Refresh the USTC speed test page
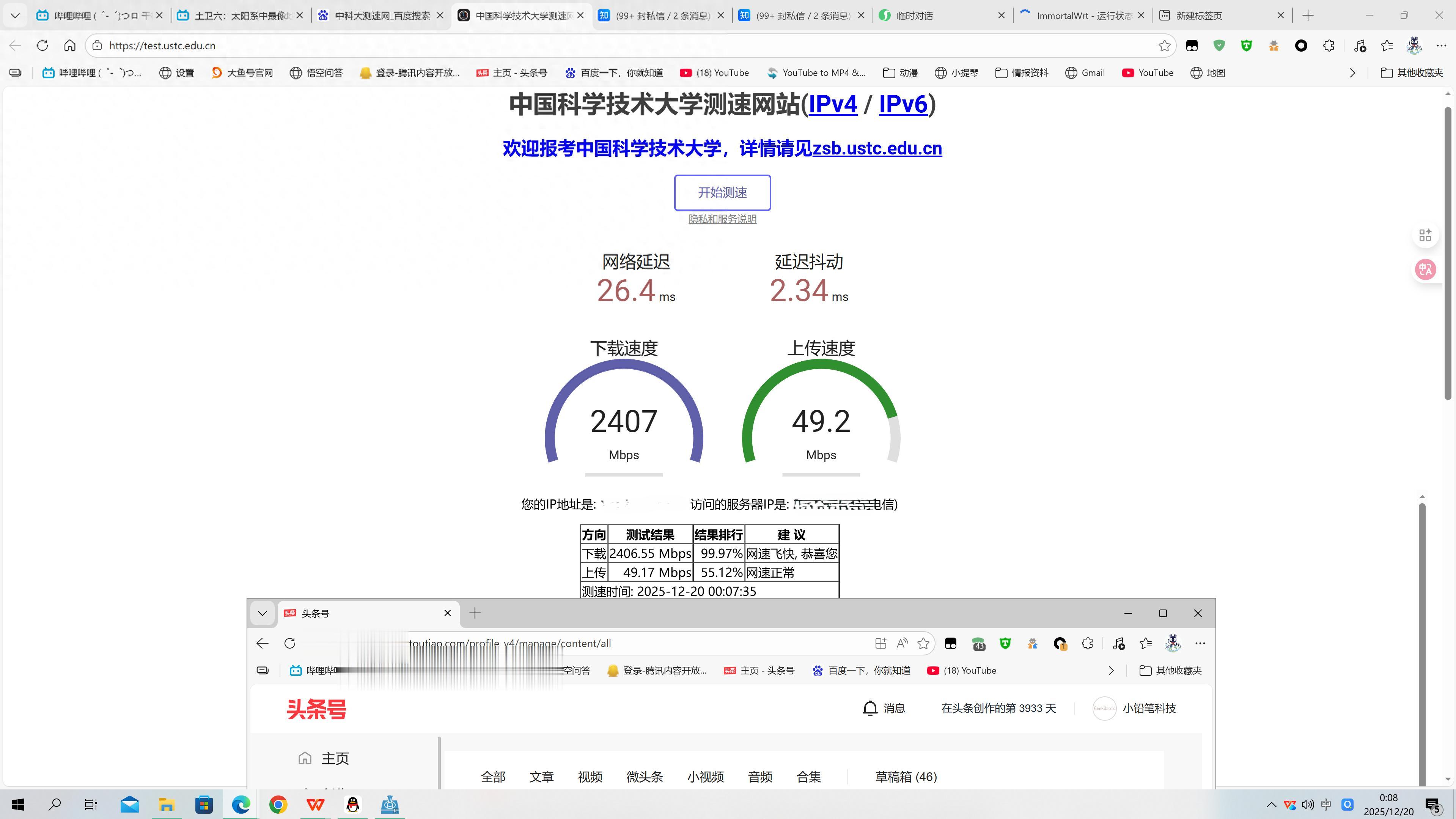The image size is (1456, 819). 42,45
